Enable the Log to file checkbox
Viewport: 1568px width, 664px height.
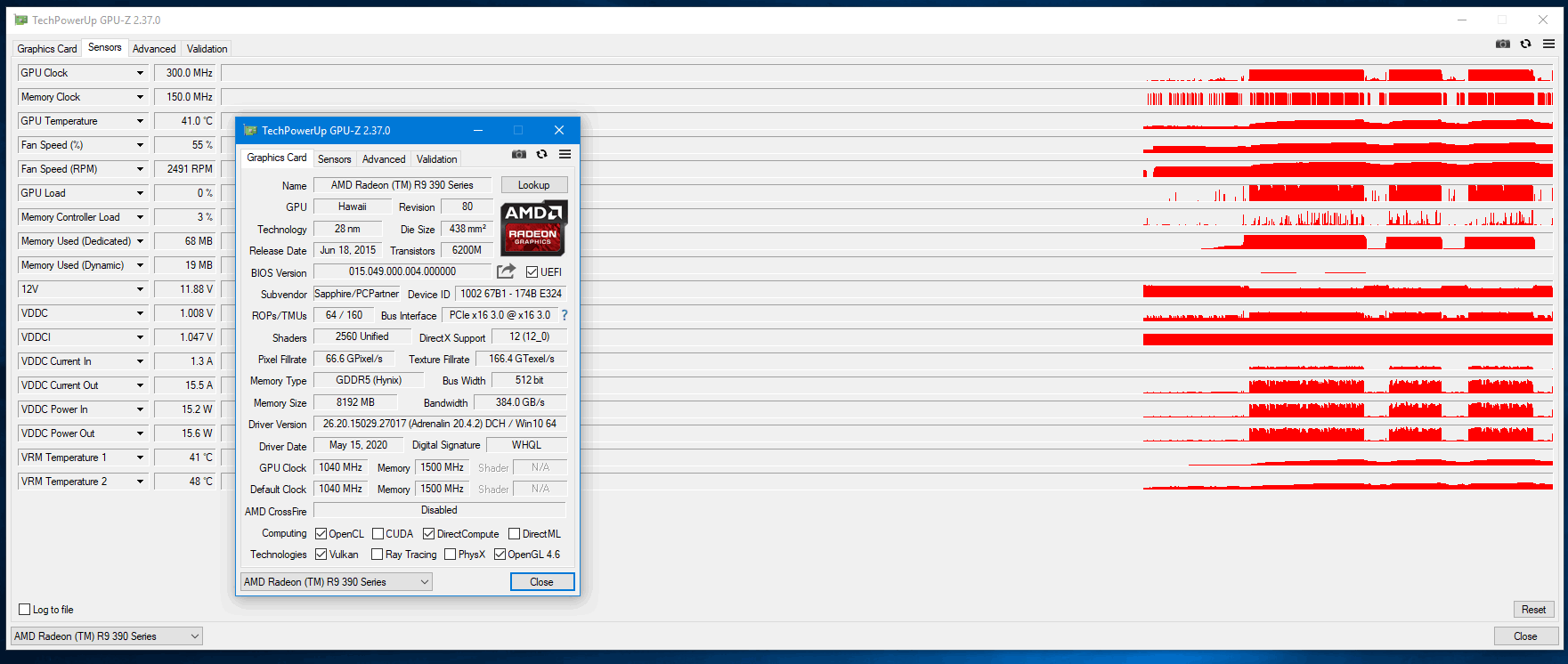click(x=24, y=610)
